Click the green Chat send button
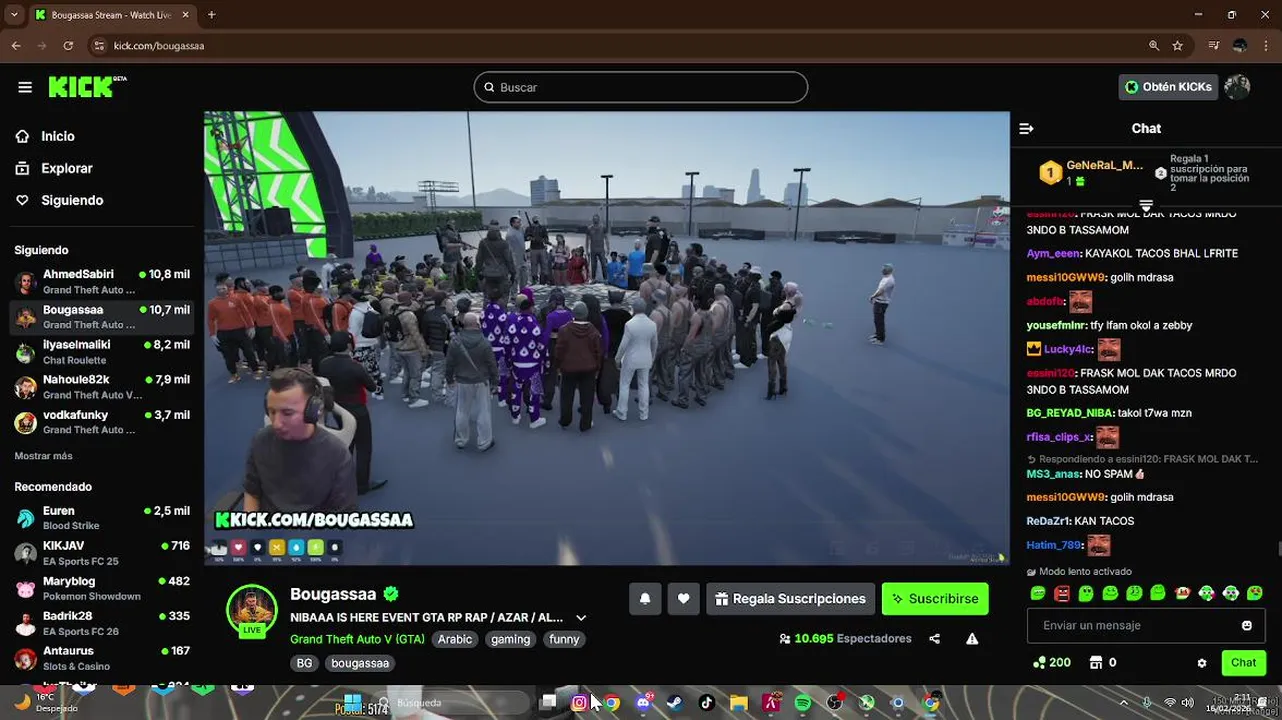This screenshot has height=720, width=1282. point(1244,663)
